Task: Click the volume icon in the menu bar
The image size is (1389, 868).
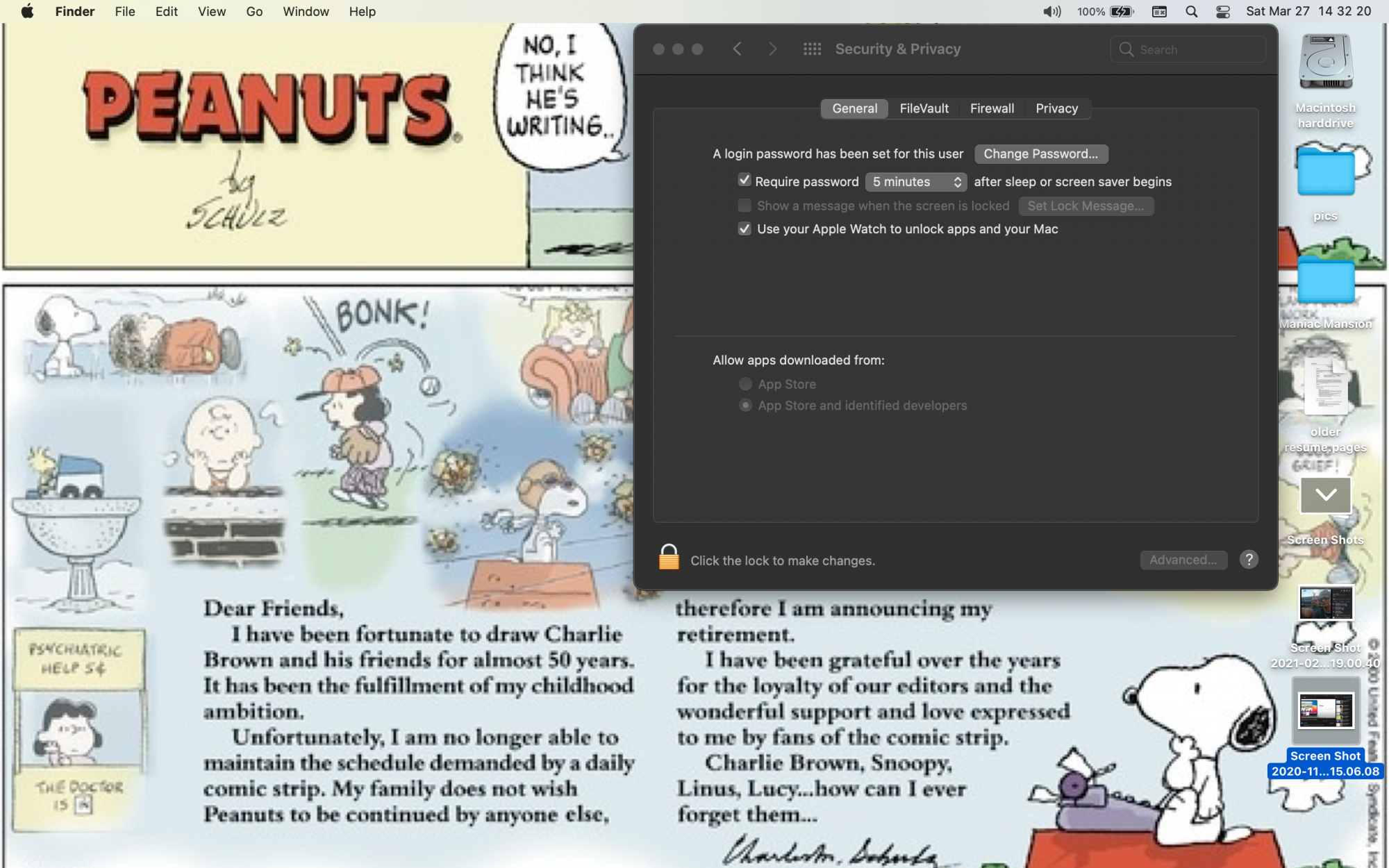Action: click(x=1051, y=12)
